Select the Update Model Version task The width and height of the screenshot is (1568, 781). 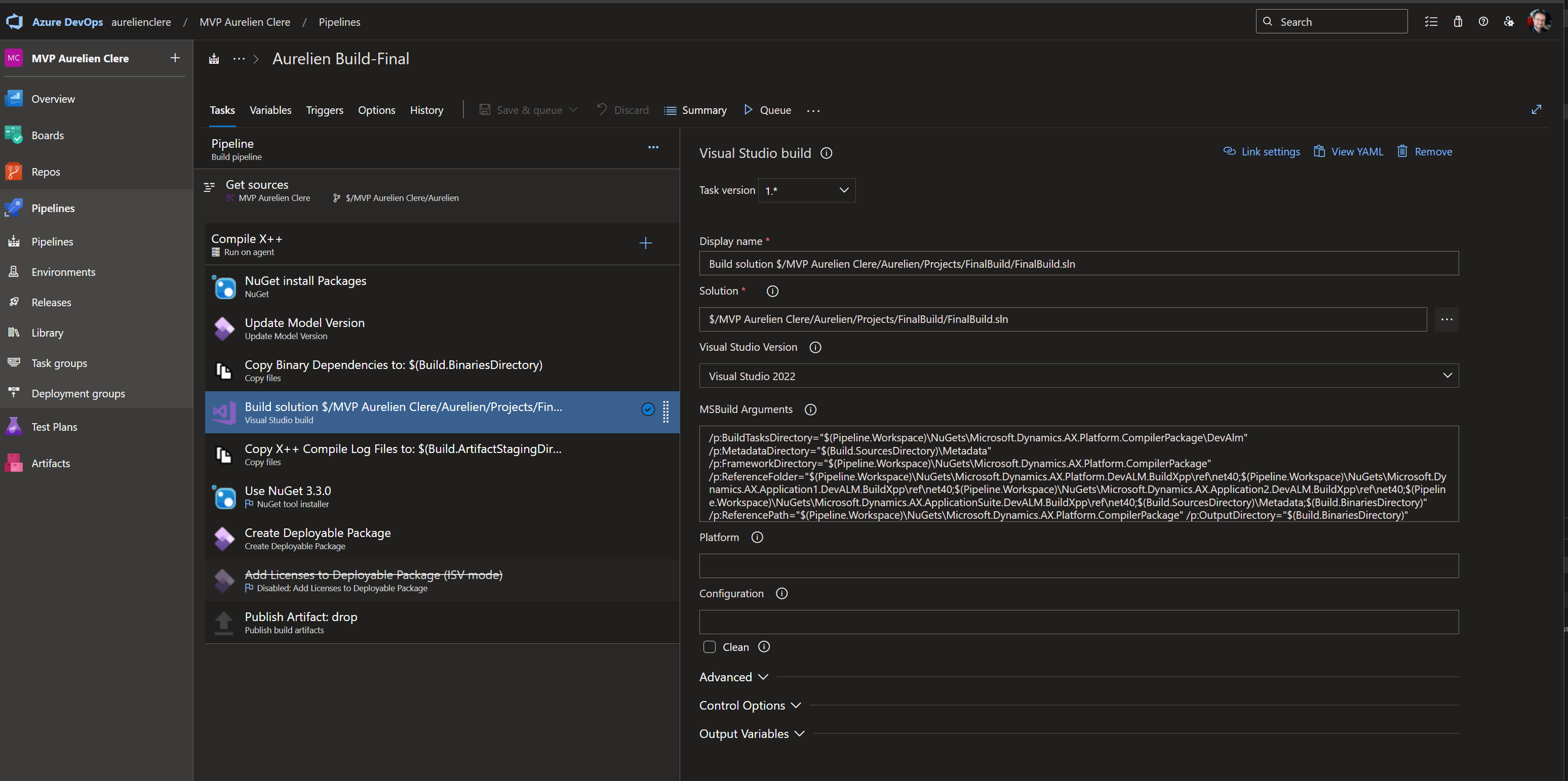click(442, 328)
